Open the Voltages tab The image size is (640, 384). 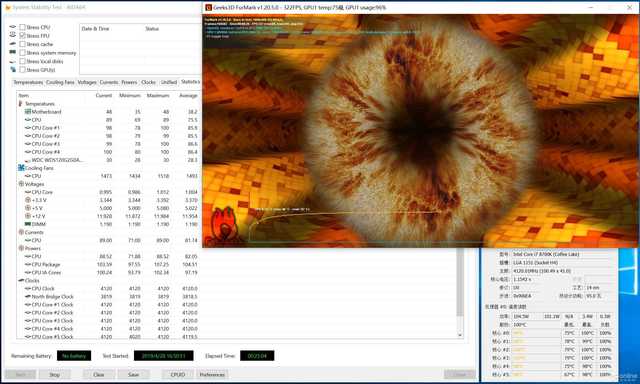[87, 82]
